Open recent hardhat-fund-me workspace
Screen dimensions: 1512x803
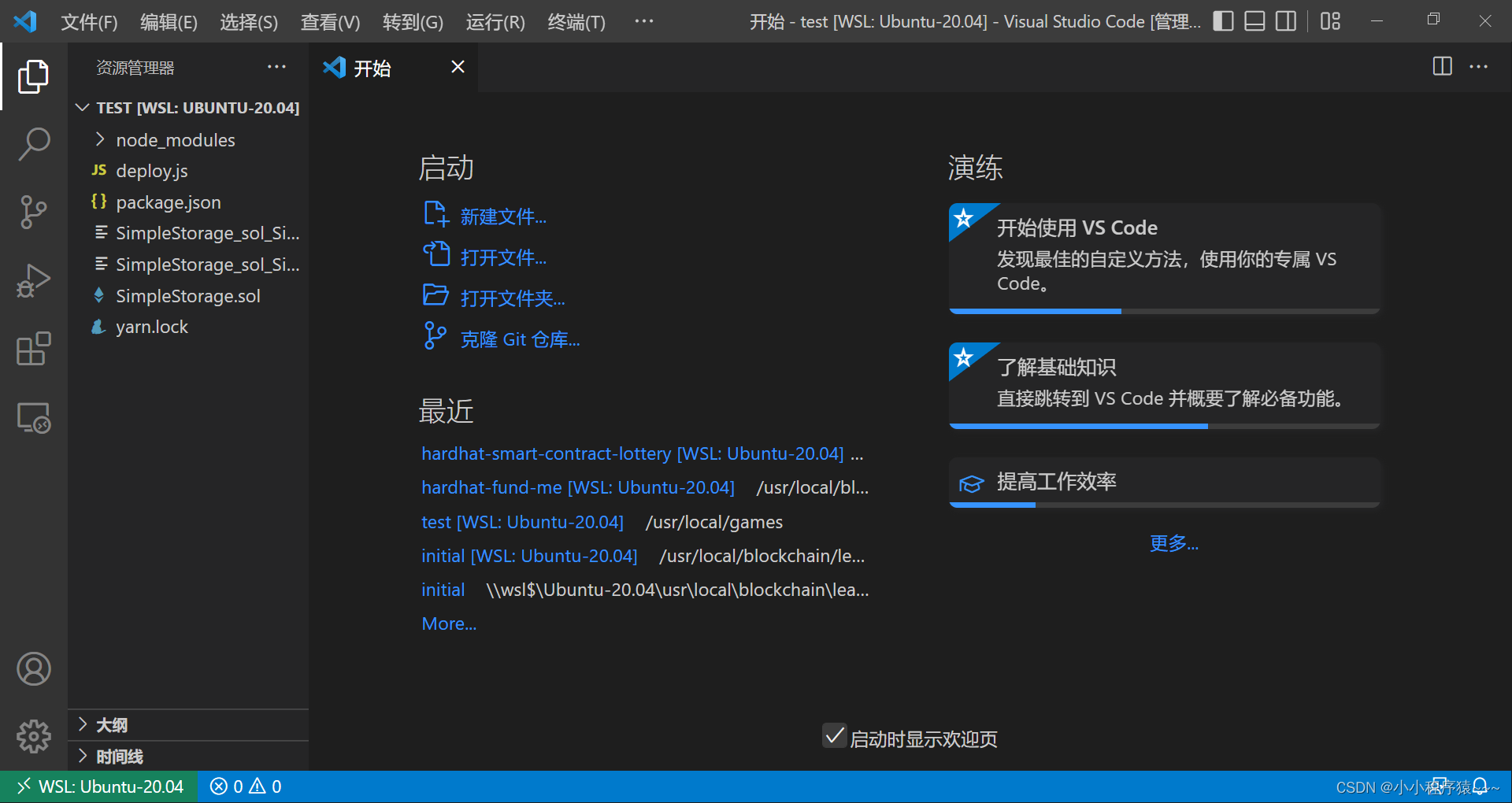click(578, 487)
